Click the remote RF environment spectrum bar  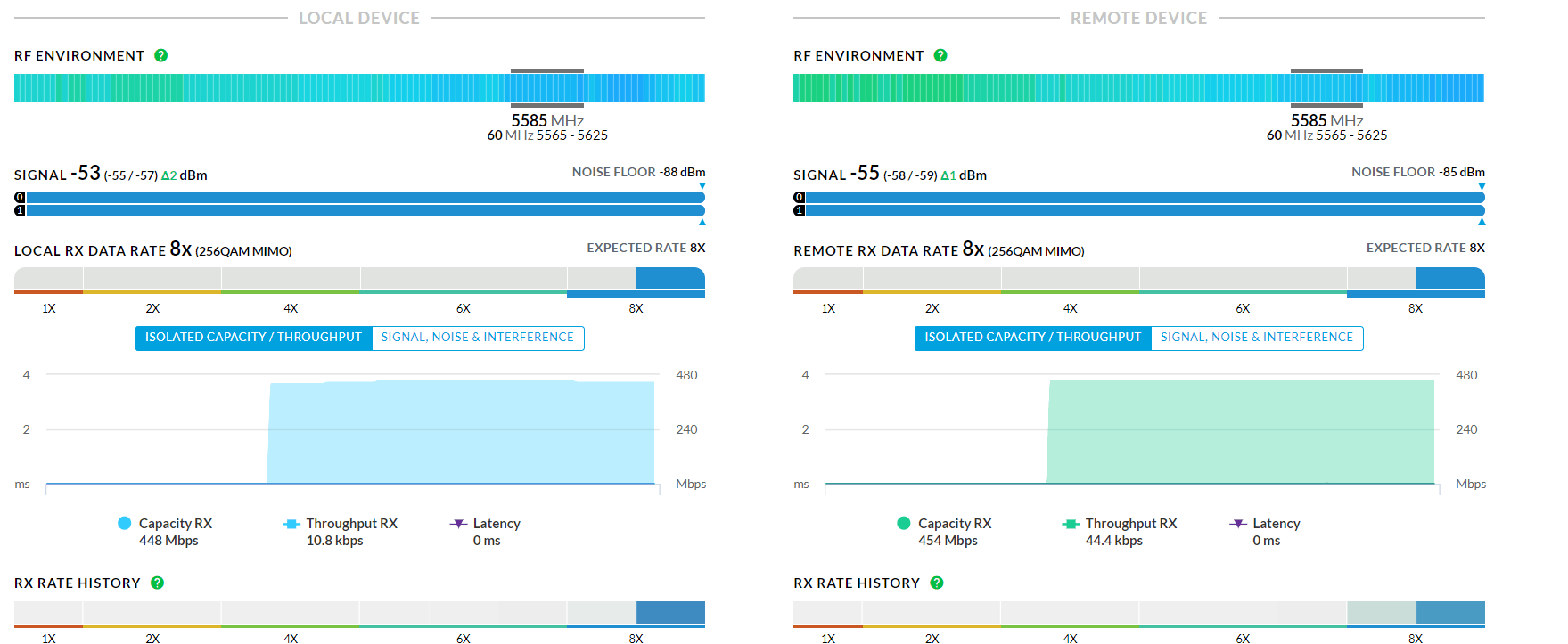click(x=1139, y=87)
